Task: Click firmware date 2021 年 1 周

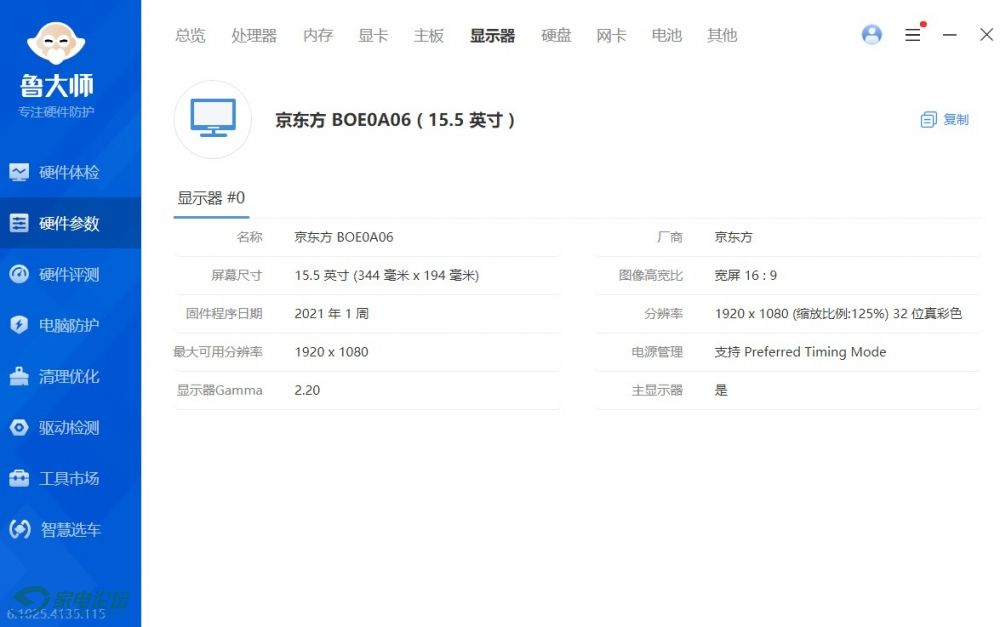Action: pyautogui.click(x=332, y=314)
